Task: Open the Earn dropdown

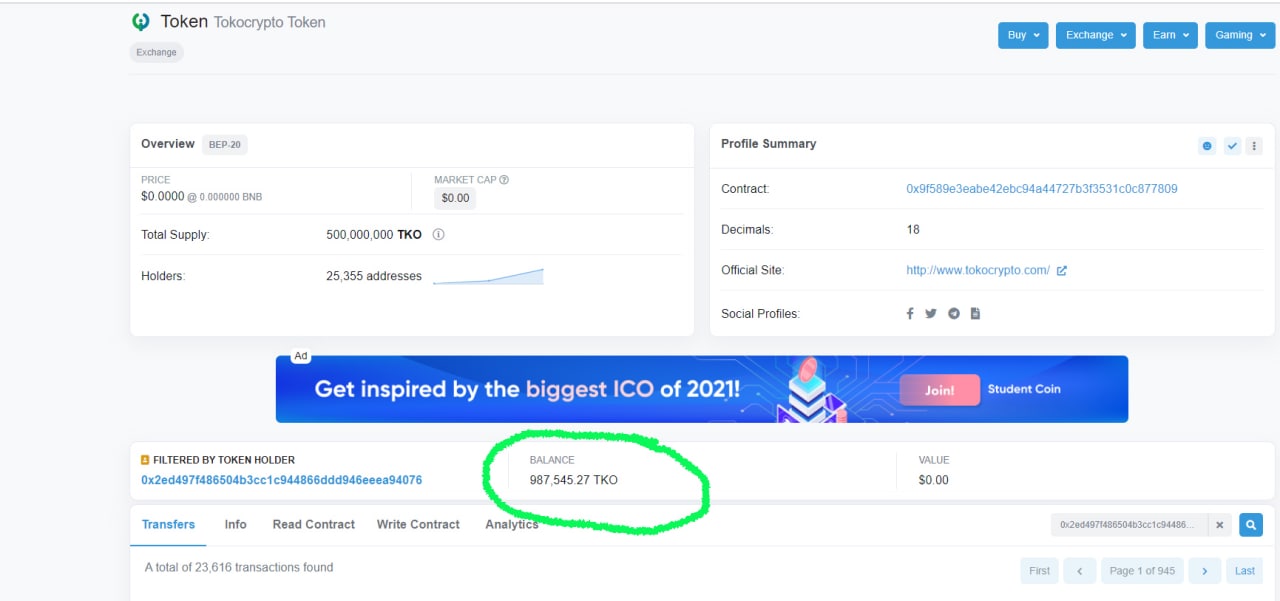Action: click(1170, 35)
